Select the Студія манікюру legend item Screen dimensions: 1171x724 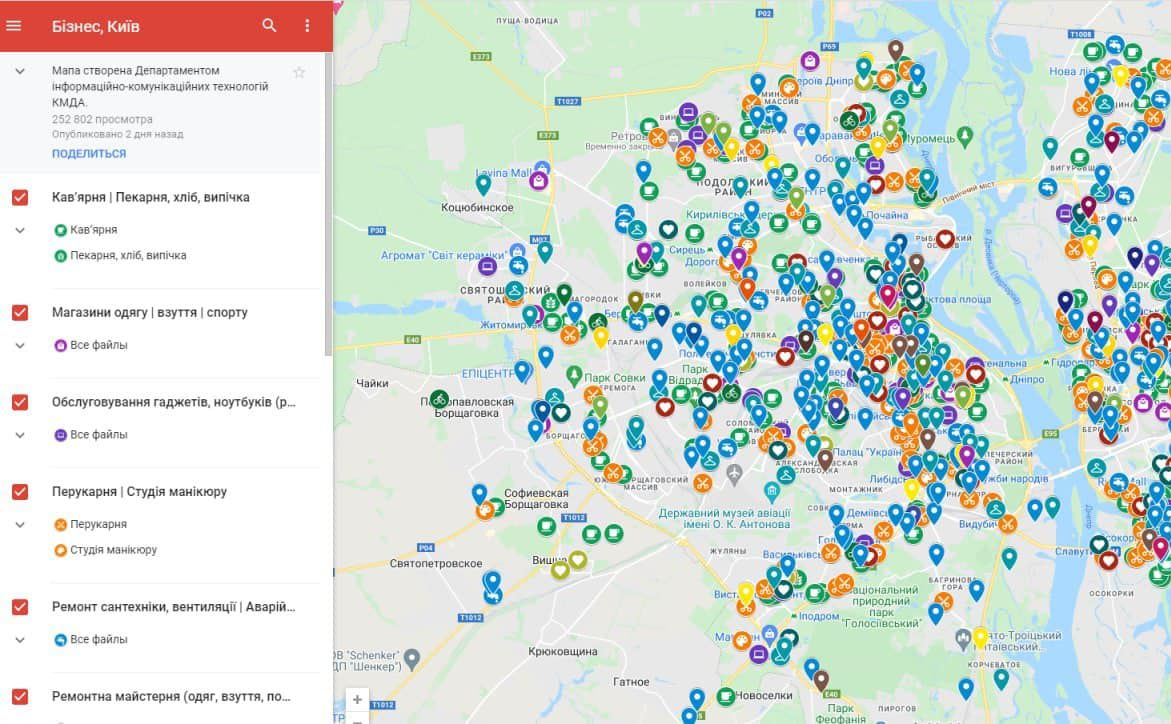[113, 550]
